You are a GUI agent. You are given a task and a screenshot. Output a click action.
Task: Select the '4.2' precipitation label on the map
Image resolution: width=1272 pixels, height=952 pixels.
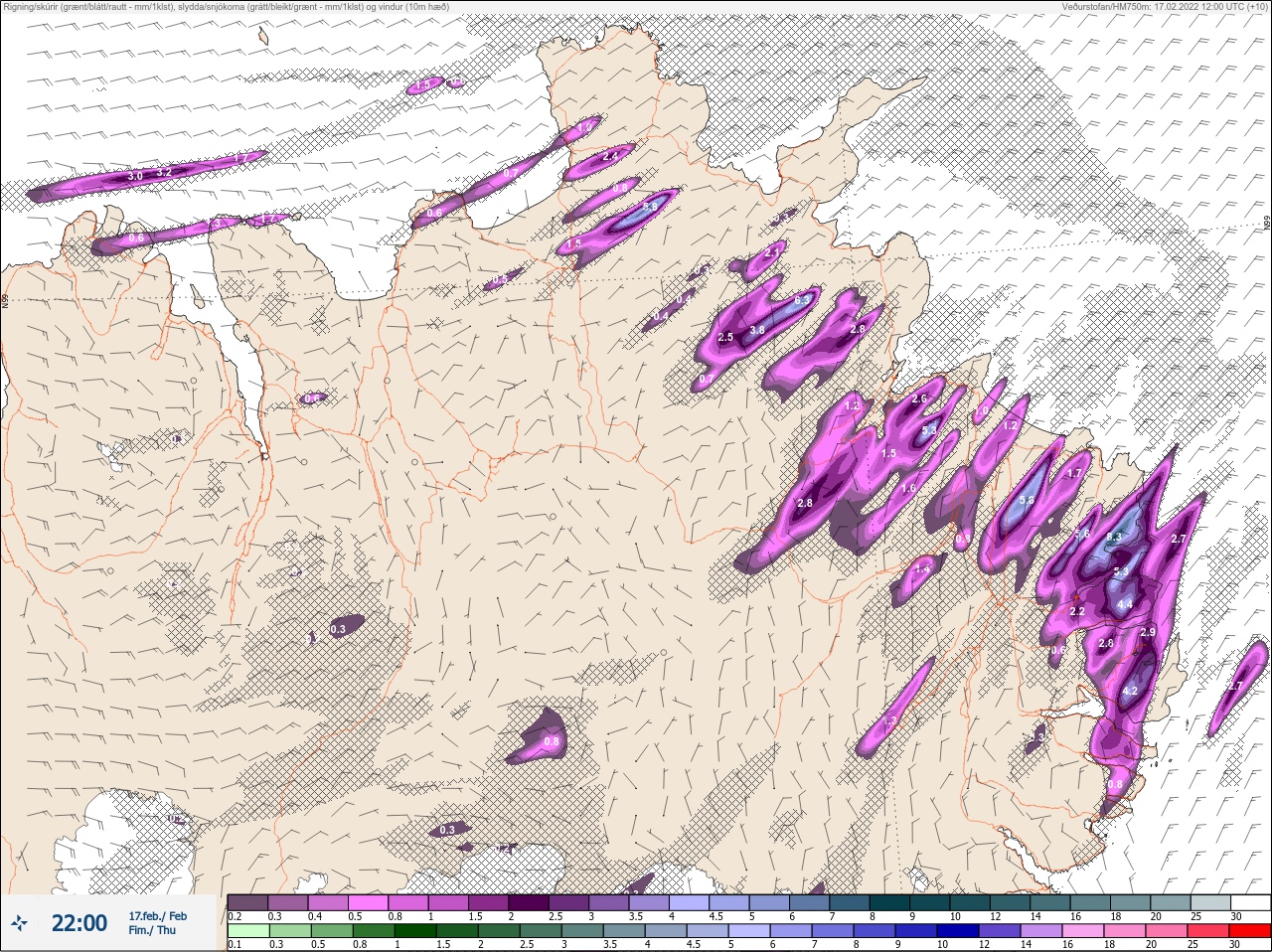(1130, 692)
